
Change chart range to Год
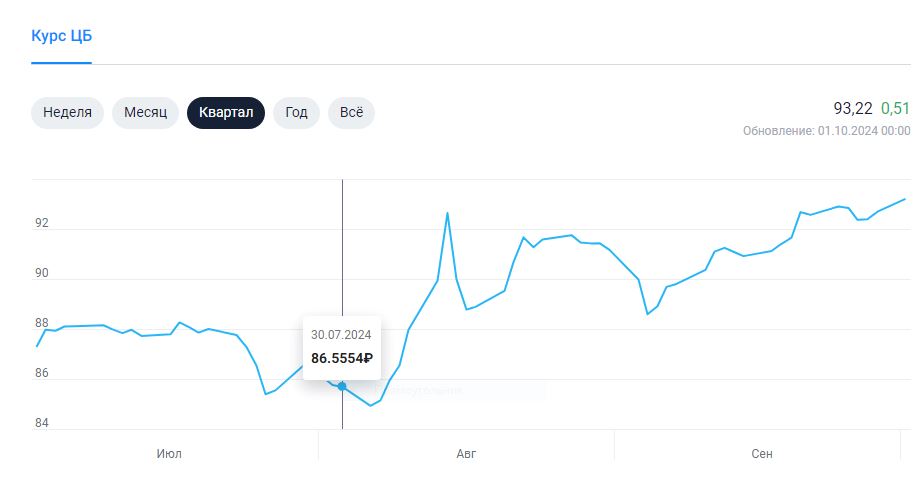(x=296, y=113)
